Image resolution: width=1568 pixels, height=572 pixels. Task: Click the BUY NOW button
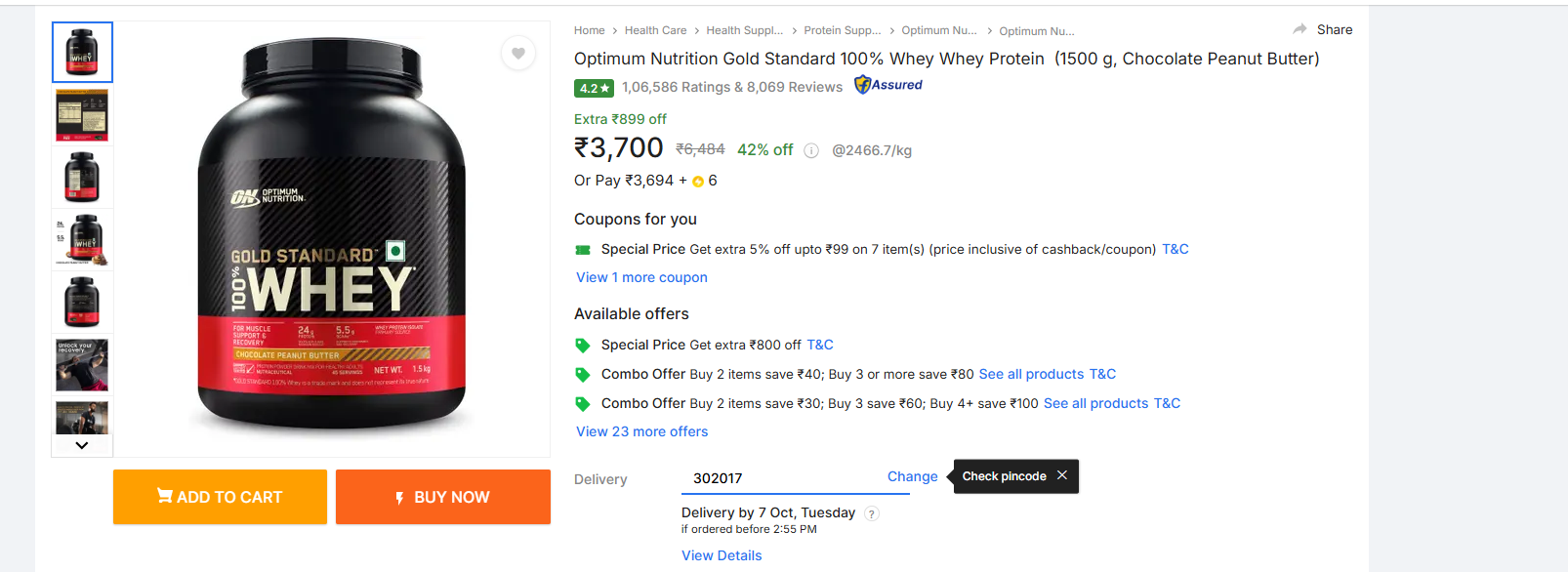[442, 497]
